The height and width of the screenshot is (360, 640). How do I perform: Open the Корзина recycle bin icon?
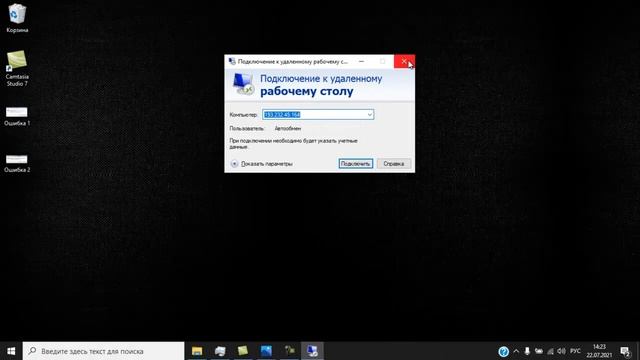[x=17, y=18]
